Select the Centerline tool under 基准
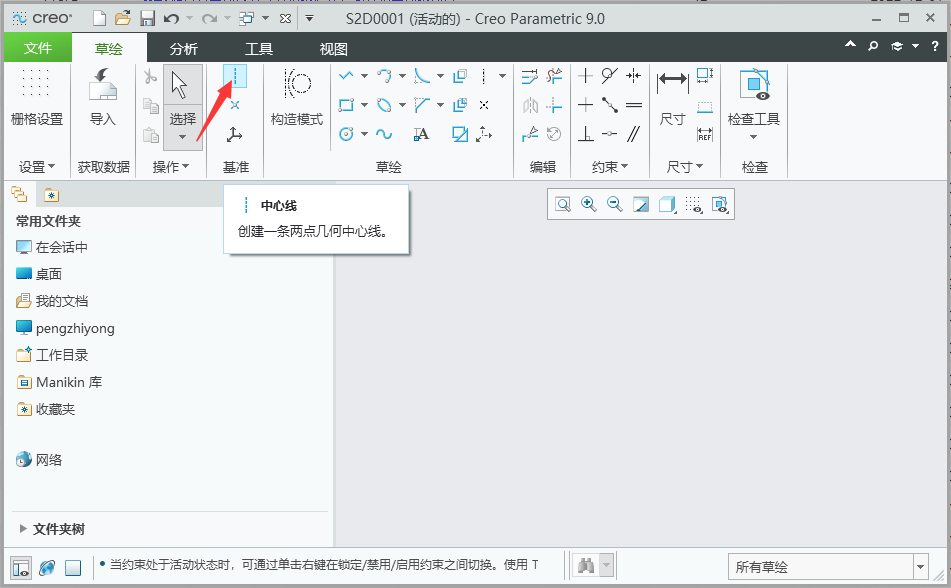951x588 pixels. coord(235,77)
